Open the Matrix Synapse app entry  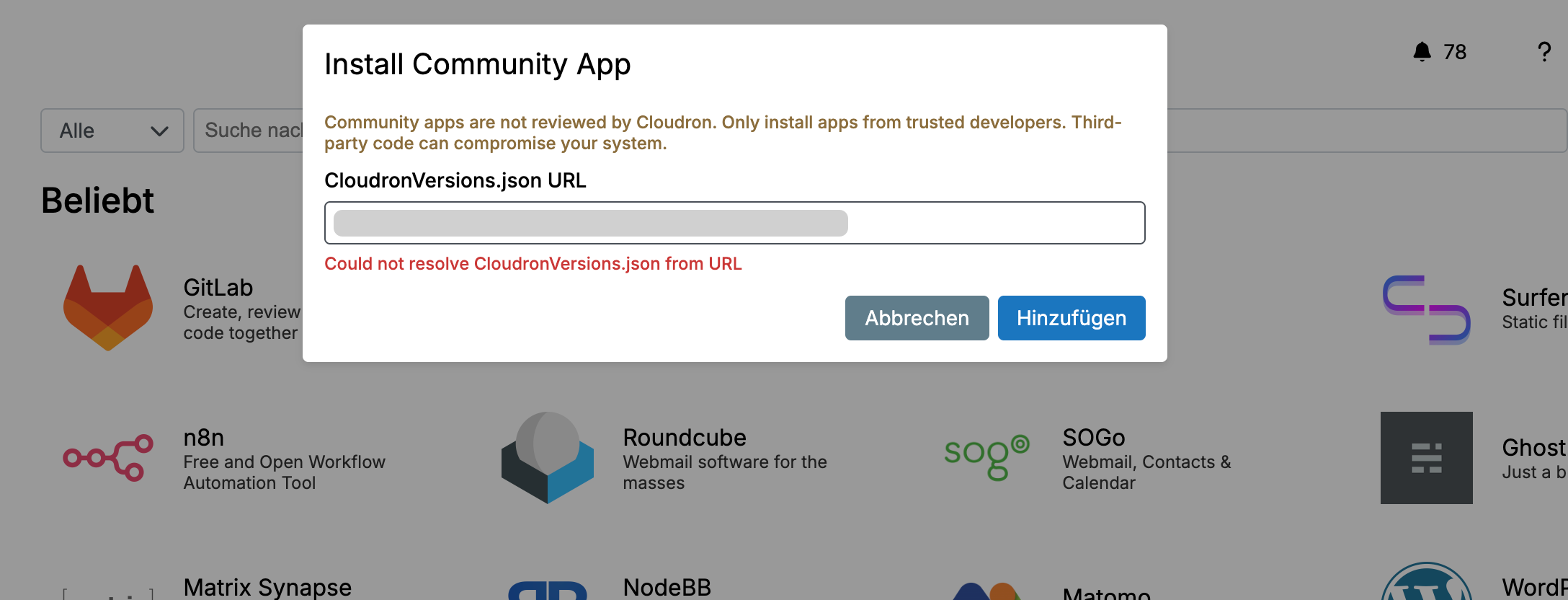click(267, 587)
